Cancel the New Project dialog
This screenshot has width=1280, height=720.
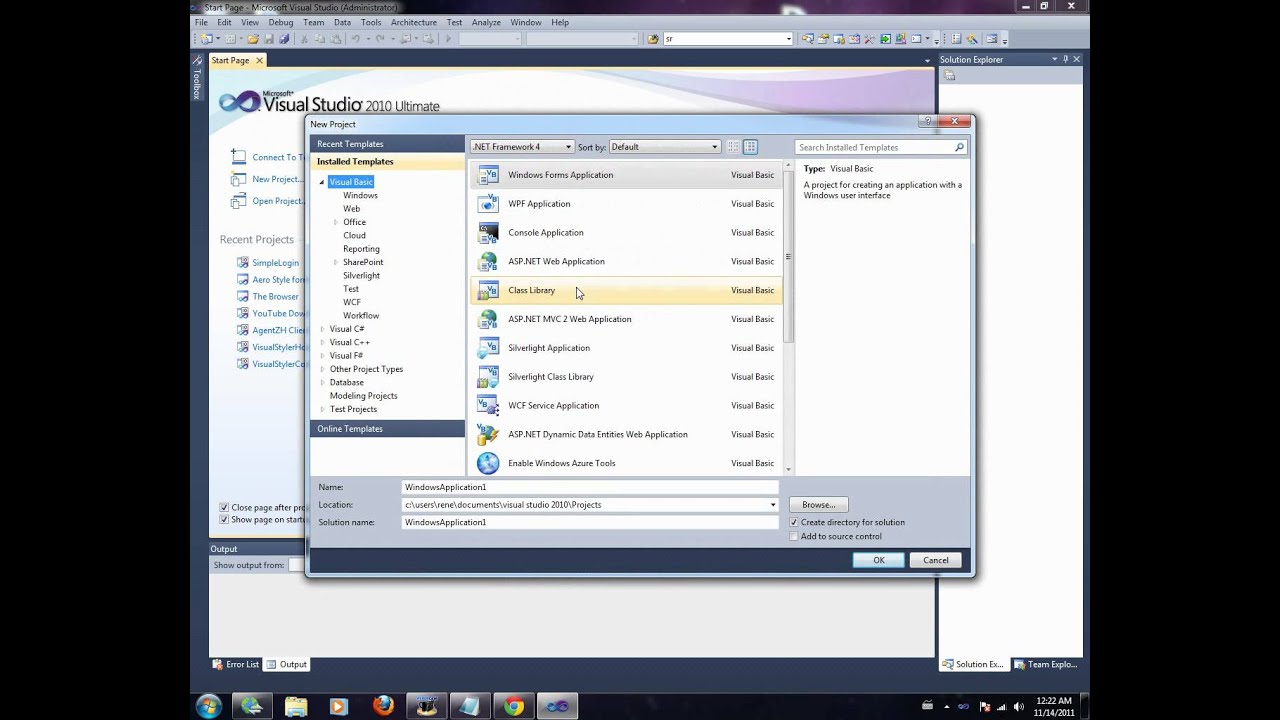tap(936, 560)
